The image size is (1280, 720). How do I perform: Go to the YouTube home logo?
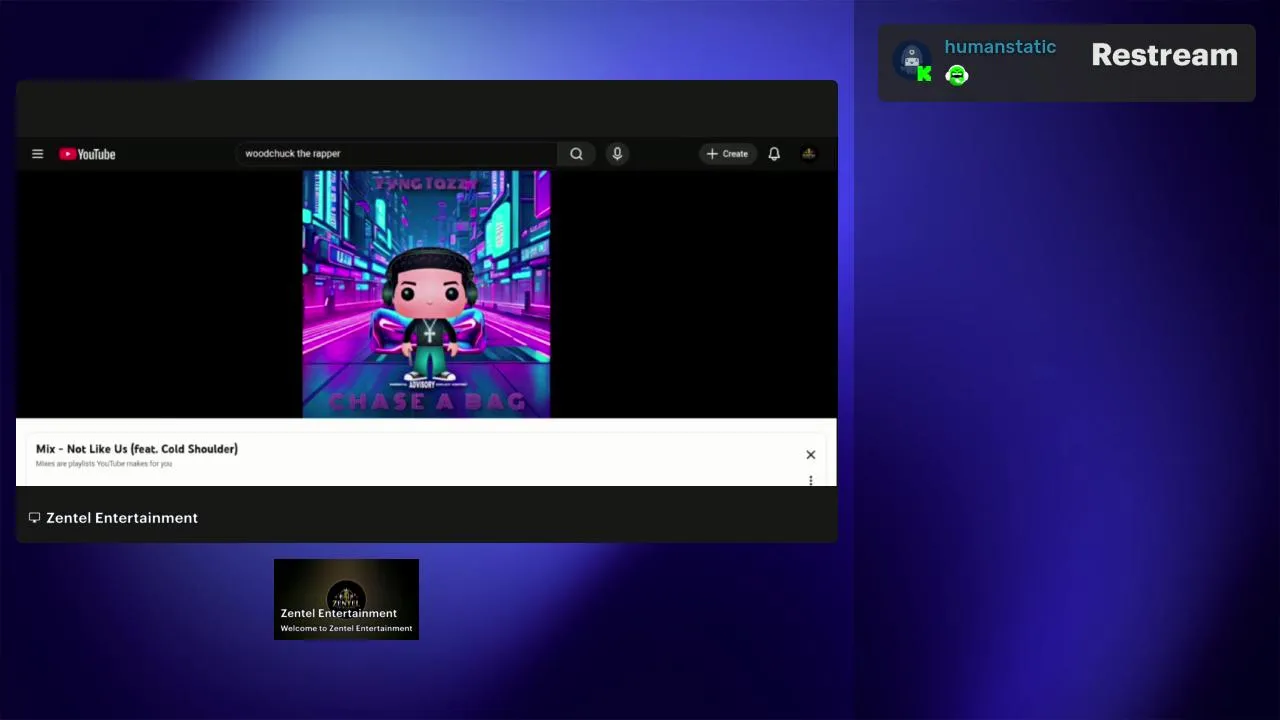coord(87,154)
